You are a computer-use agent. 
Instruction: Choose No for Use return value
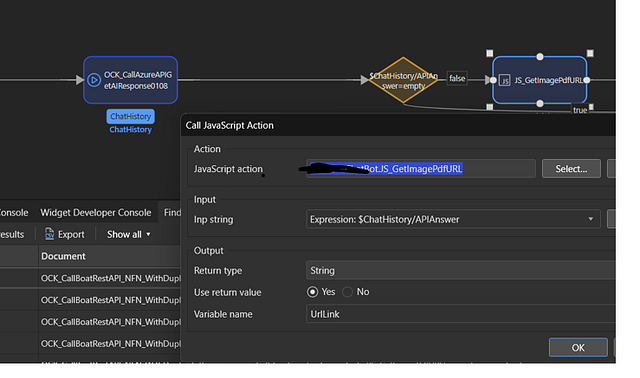click(x=347, y=292)
